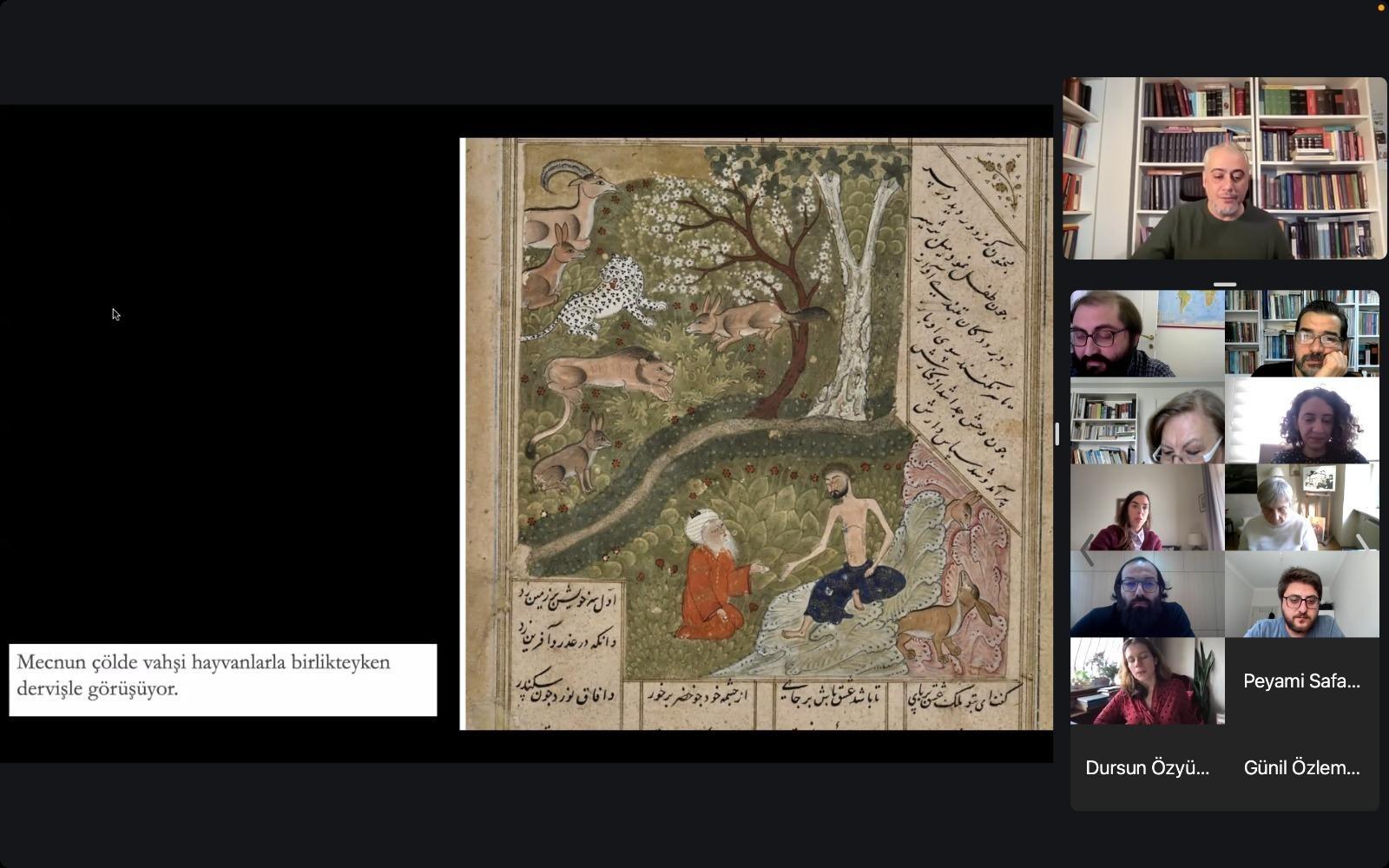Select video of woman in maroon top
The height and width of the screenshot is (868, 1389).
[x=1148, y=507]
